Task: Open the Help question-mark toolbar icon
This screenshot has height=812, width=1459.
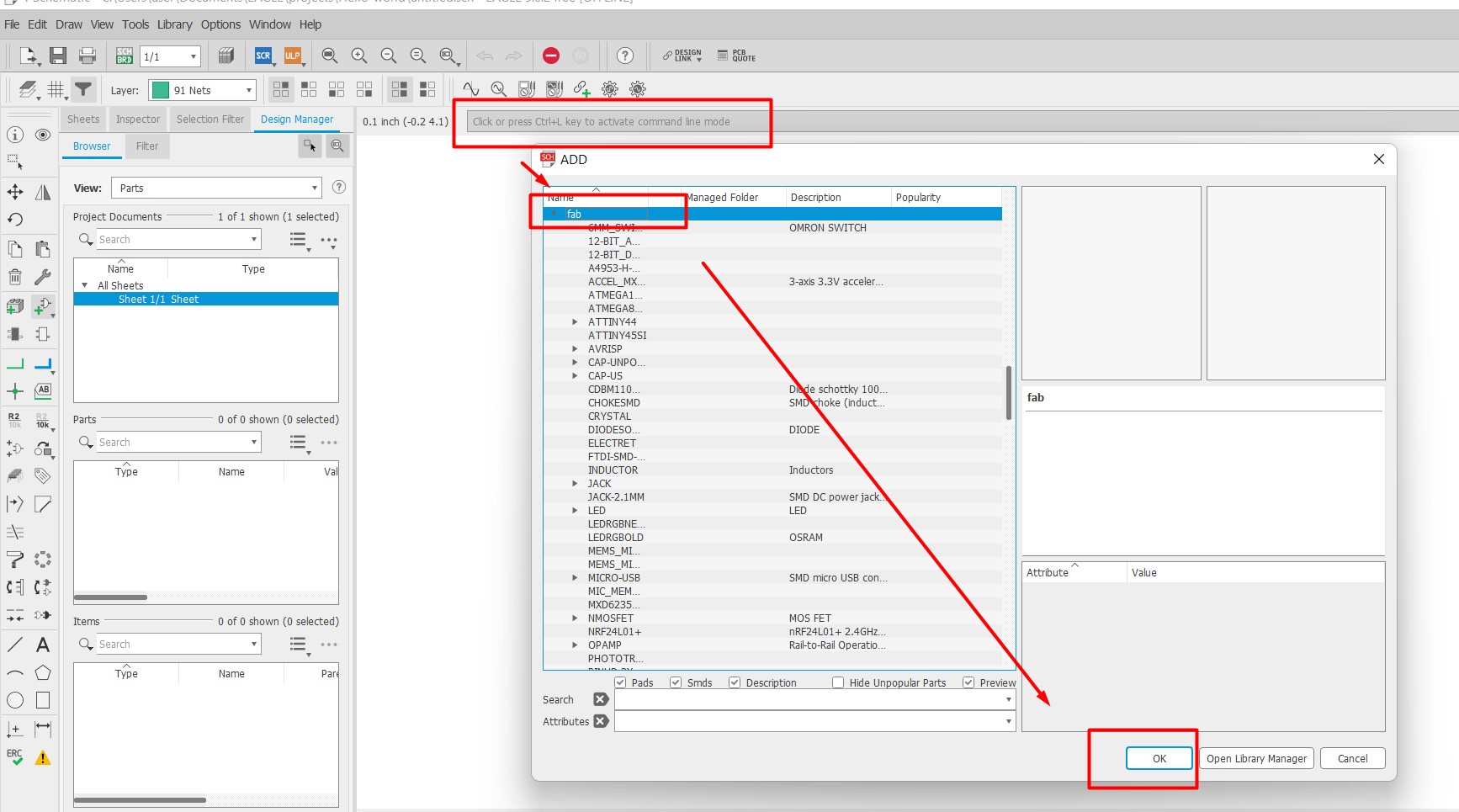Action: 625,56
